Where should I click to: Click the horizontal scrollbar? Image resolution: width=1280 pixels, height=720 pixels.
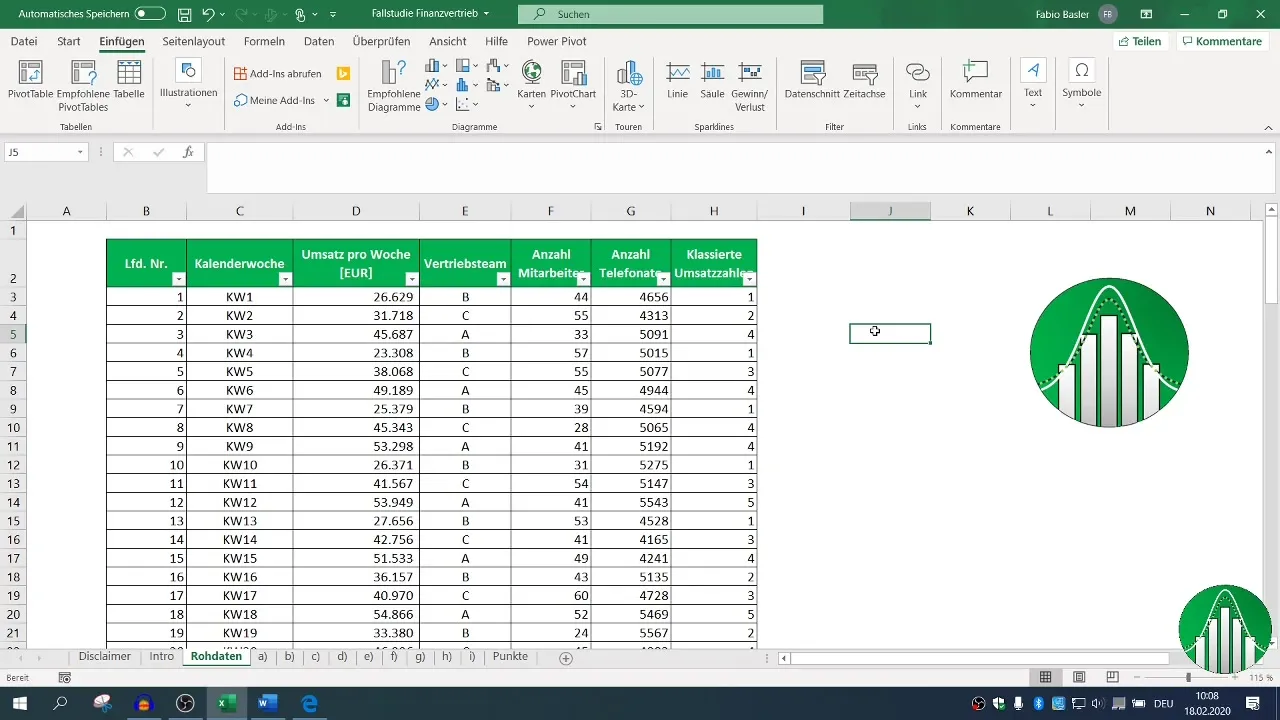point(979,658)
